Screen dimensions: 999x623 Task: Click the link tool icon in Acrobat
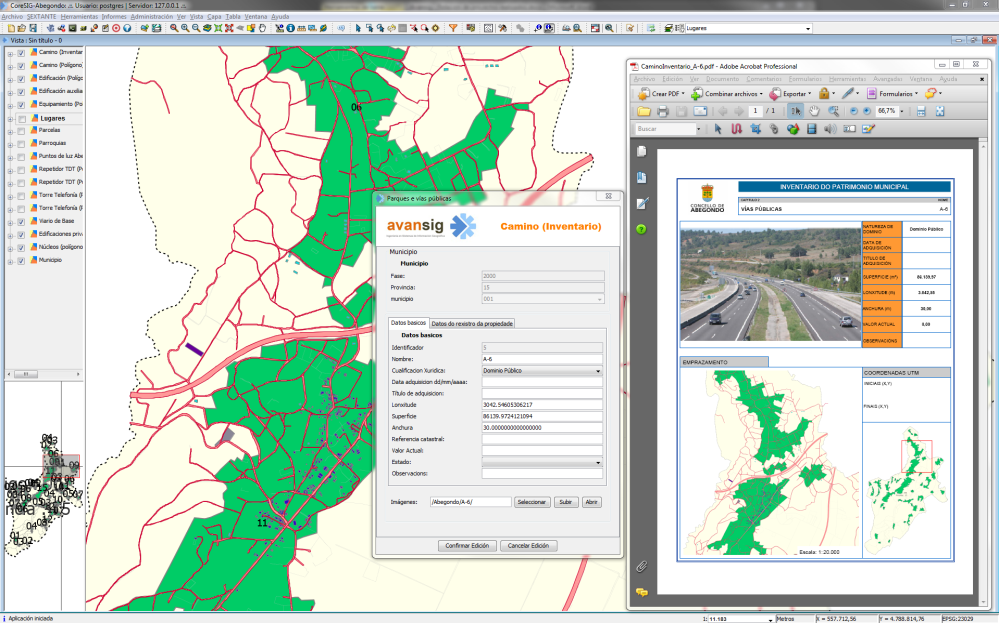[x=774, y=129]
